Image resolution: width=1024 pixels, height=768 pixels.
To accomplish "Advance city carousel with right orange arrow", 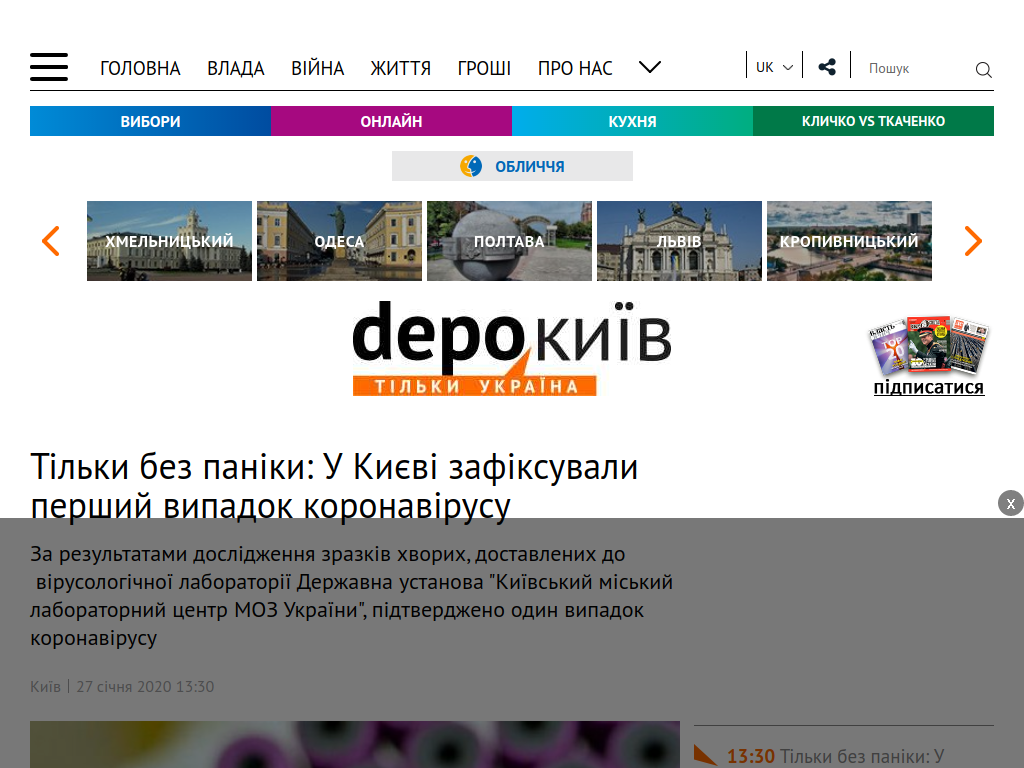I will click(x=973, y=241).
